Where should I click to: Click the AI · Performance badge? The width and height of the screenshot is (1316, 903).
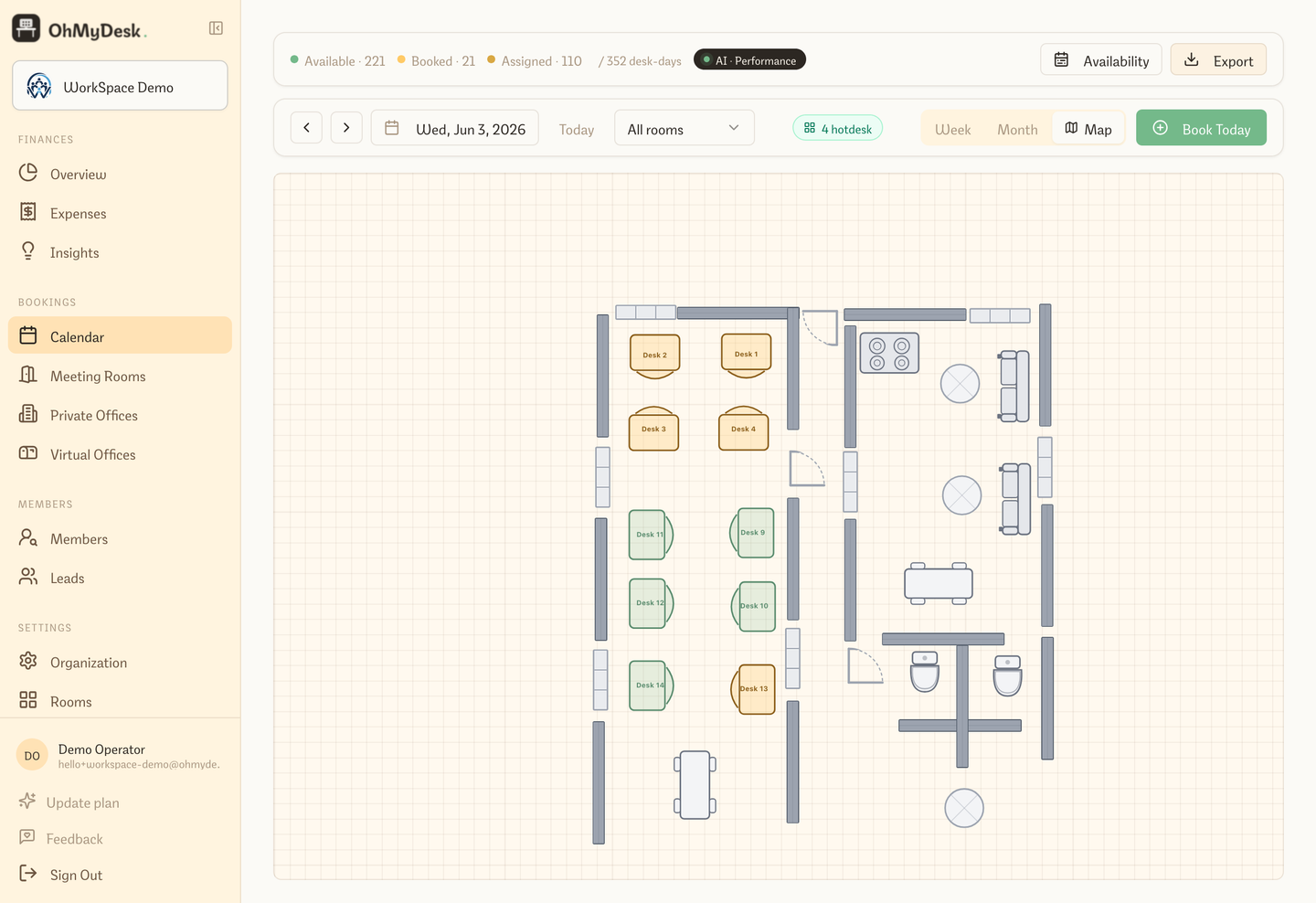[x=749, y=60]
